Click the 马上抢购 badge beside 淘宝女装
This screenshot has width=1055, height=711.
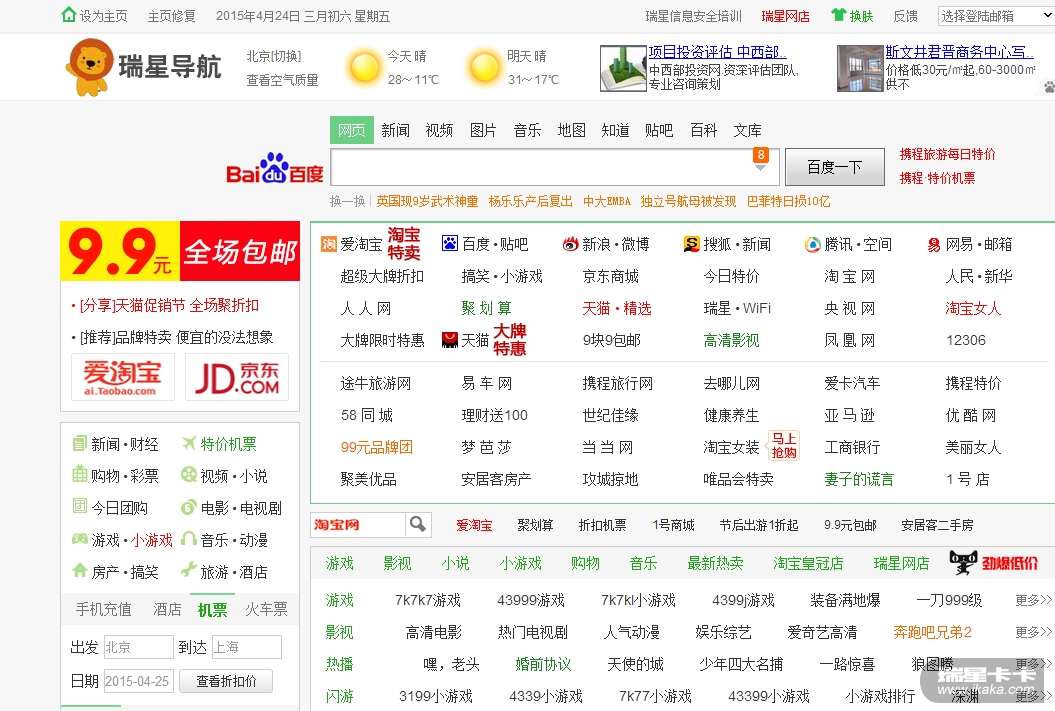click(x=784, y=445)
